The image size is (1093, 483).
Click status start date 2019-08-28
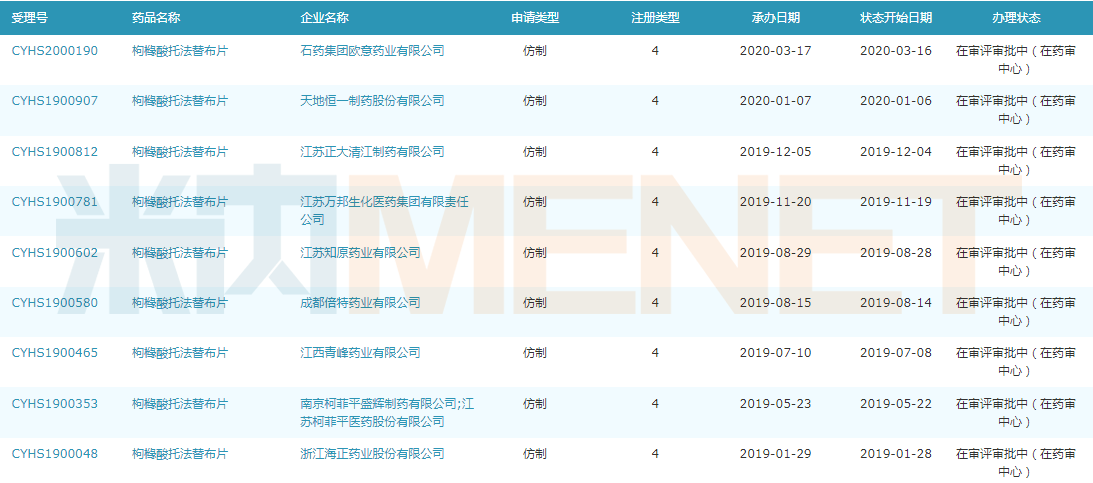click(896, 252)
